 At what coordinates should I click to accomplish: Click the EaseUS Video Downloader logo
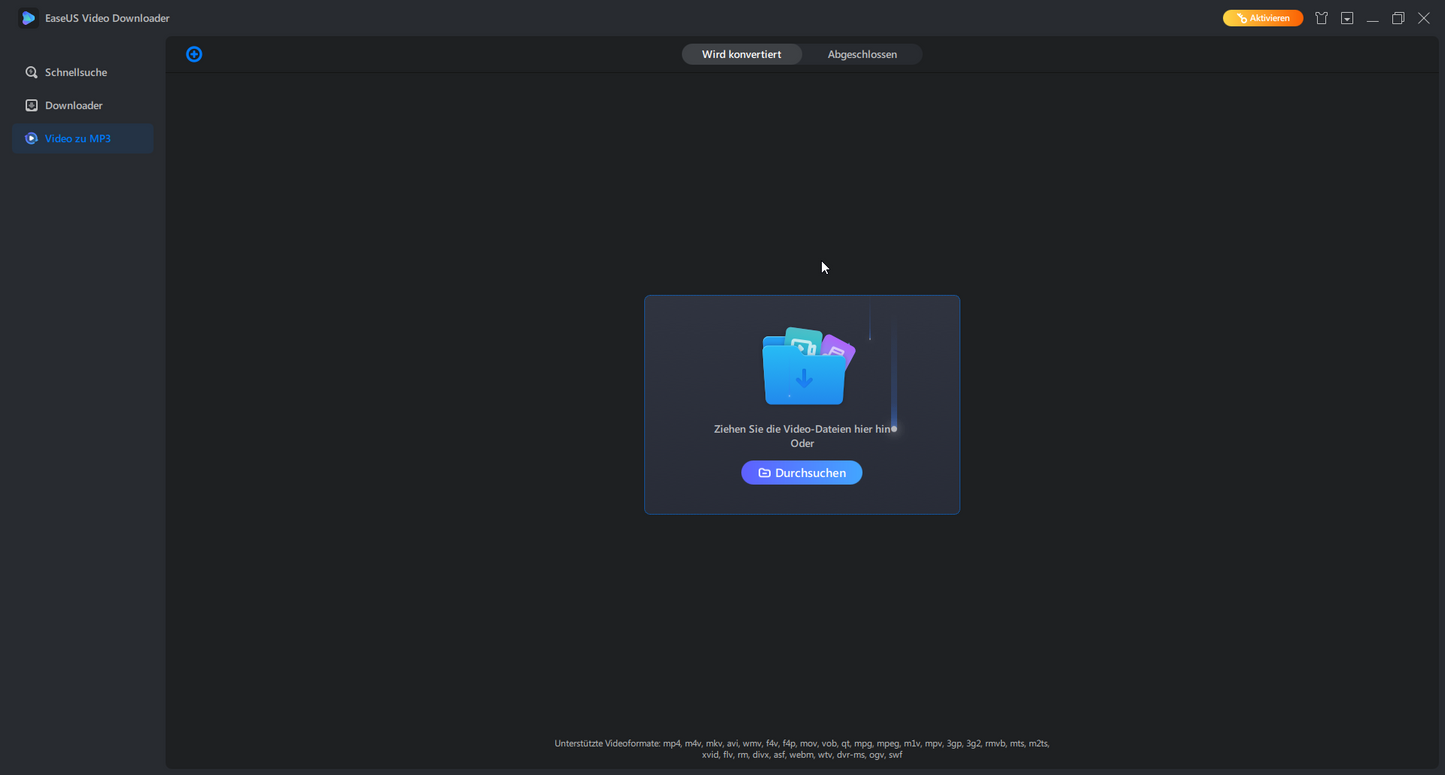point(28,18)
